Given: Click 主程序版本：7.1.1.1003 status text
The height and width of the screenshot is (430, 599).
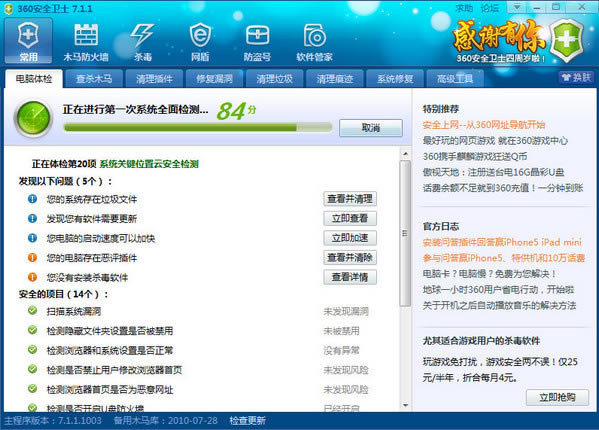Looking at the screenshot, I should click(x=53, y=421).
